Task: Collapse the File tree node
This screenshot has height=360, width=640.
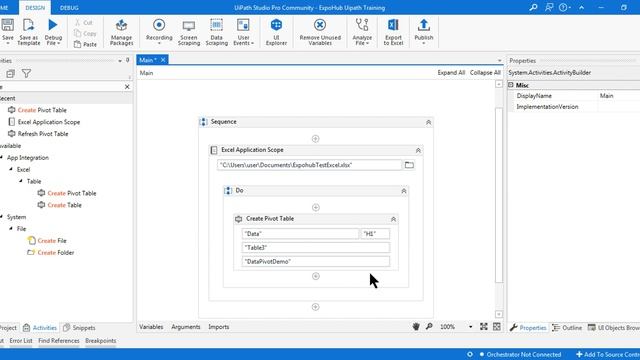Action: (x=11, y=229)
